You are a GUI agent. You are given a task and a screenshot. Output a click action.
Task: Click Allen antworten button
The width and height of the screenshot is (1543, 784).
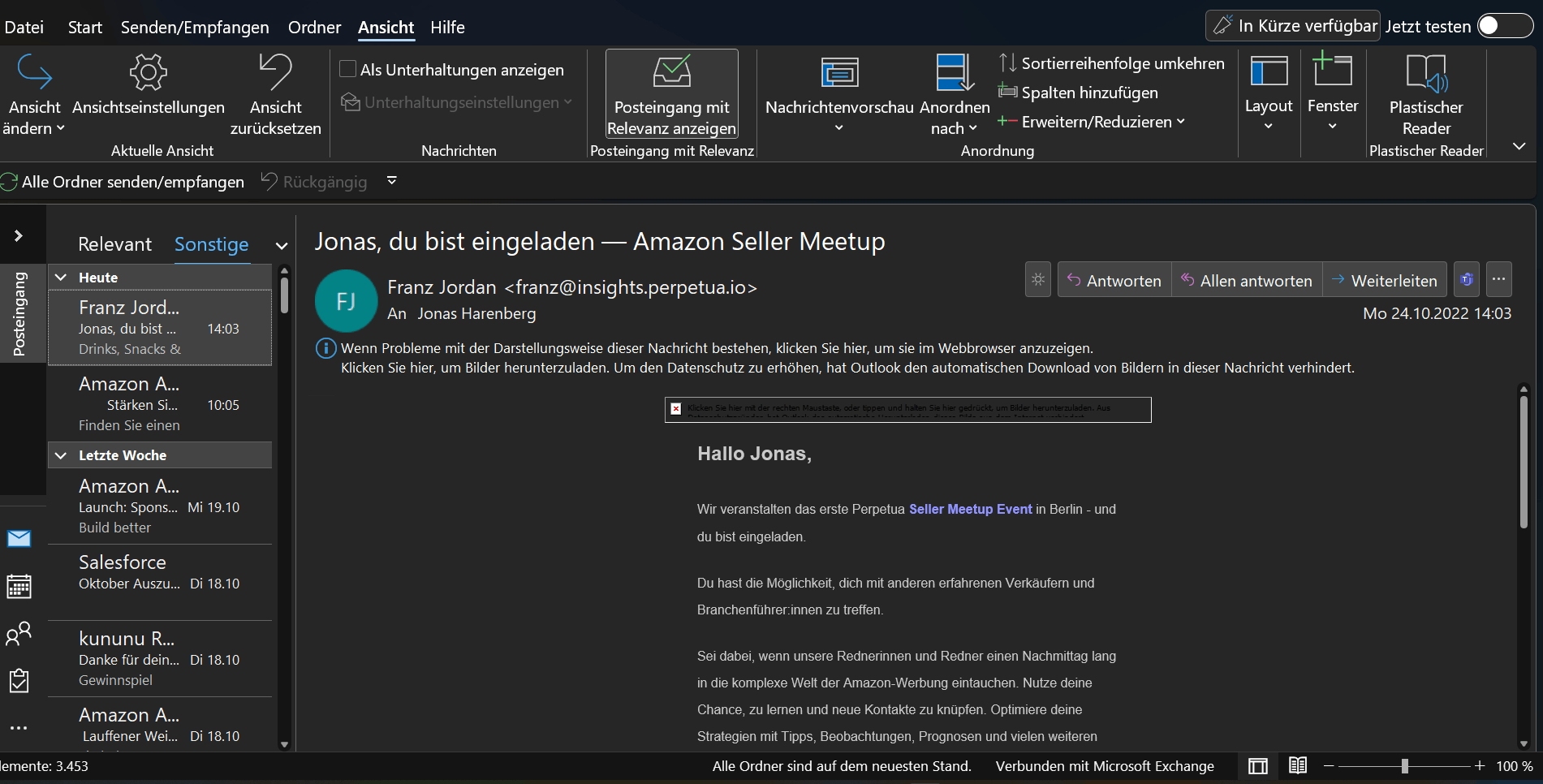[x=1247, y=280]
